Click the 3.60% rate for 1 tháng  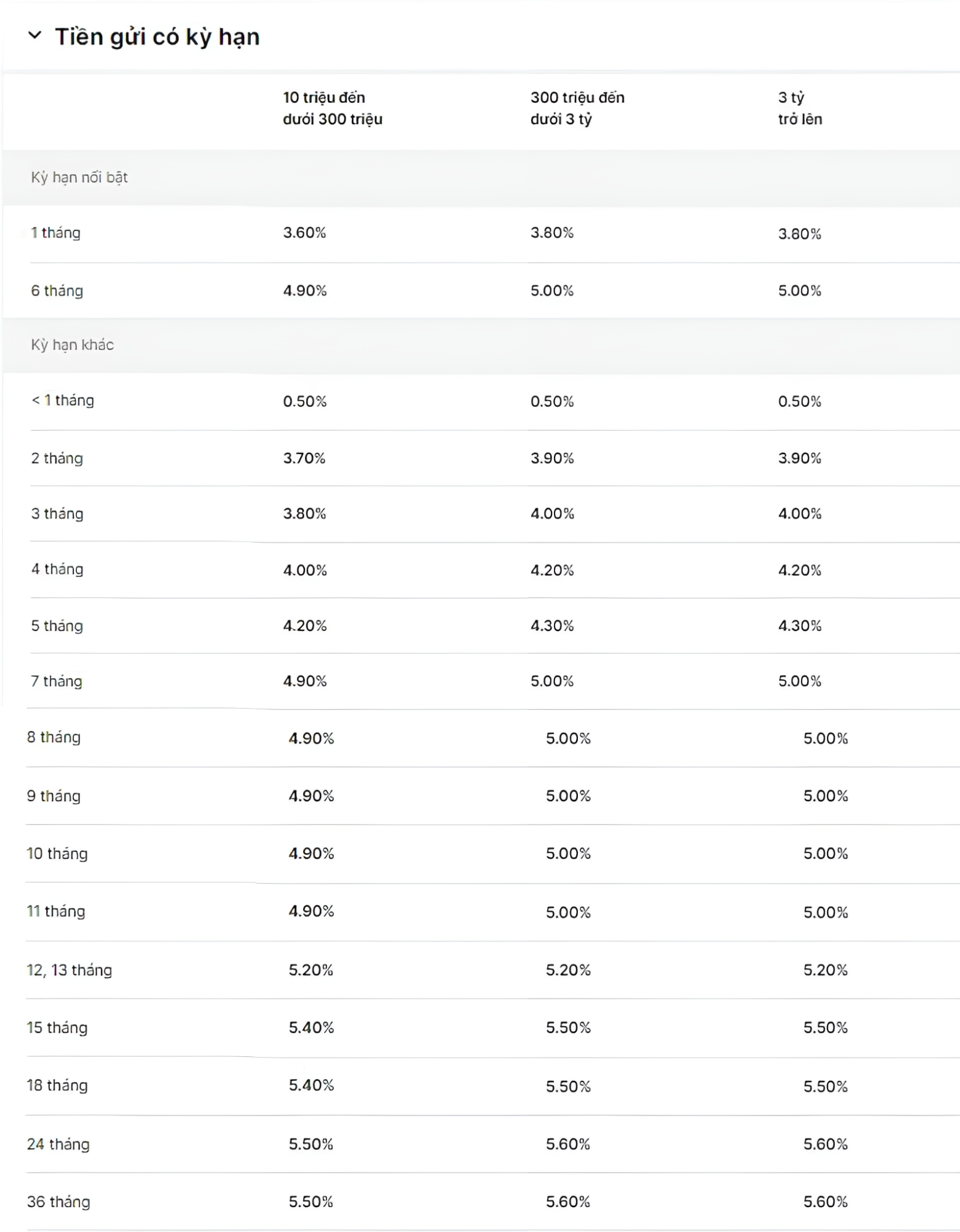click(304, 233)
